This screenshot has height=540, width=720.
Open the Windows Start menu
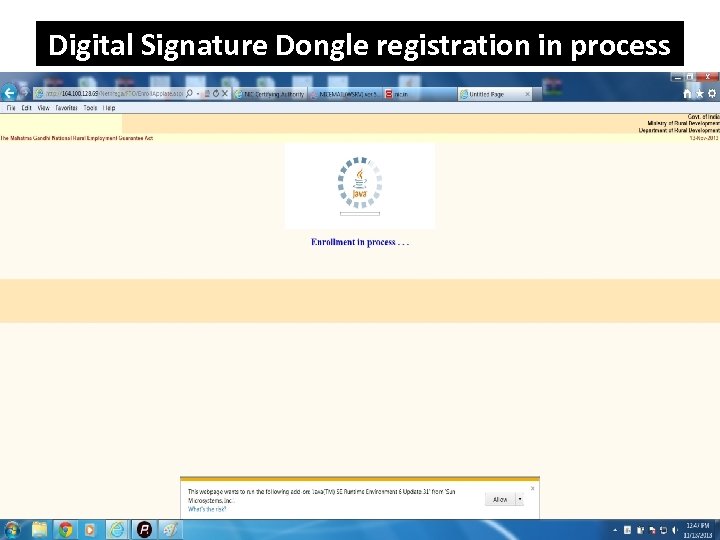pos(12,530)
